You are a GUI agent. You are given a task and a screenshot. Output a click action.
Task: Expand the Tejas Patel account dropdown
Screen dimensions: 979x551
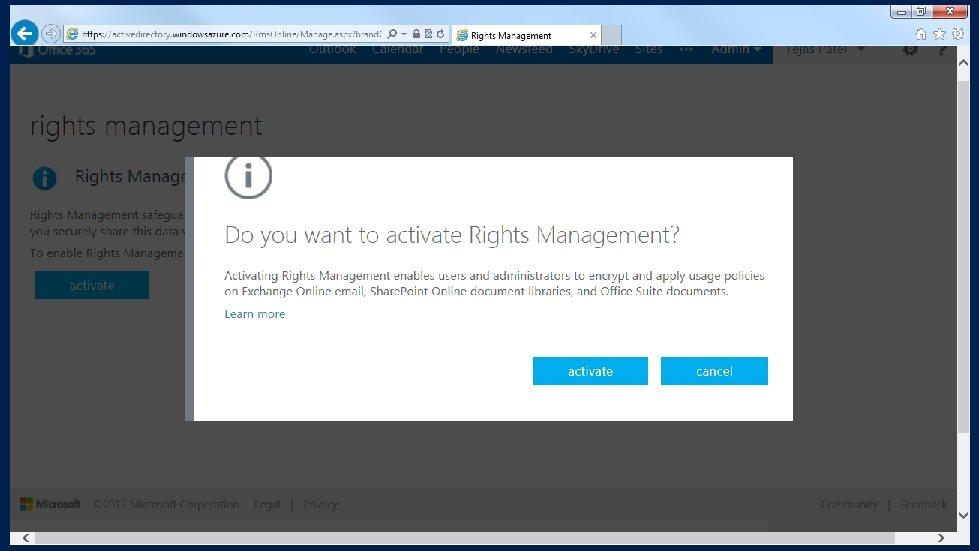(x=825, y=50)
